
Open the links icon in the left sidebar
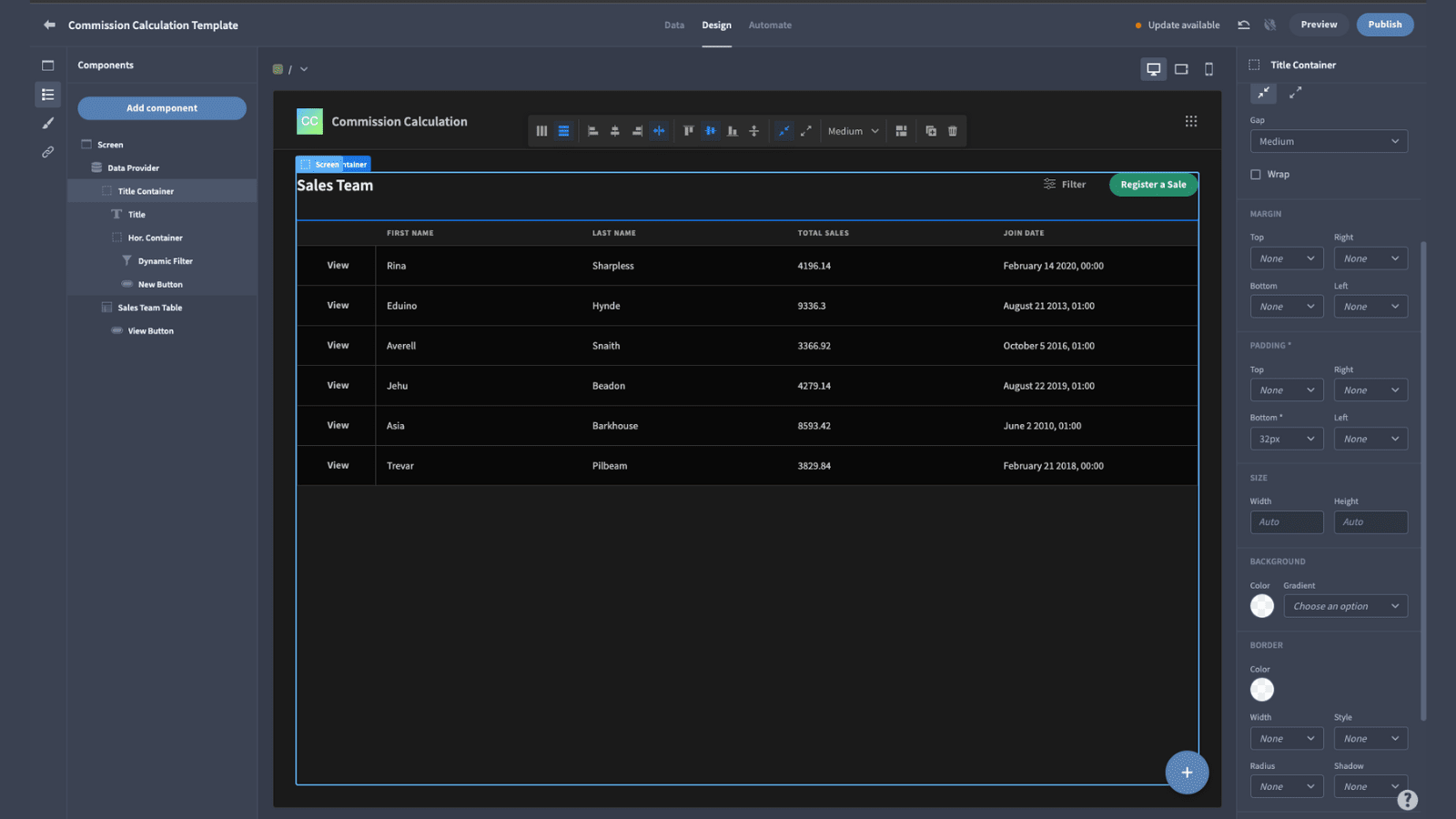tap(48, 152)
